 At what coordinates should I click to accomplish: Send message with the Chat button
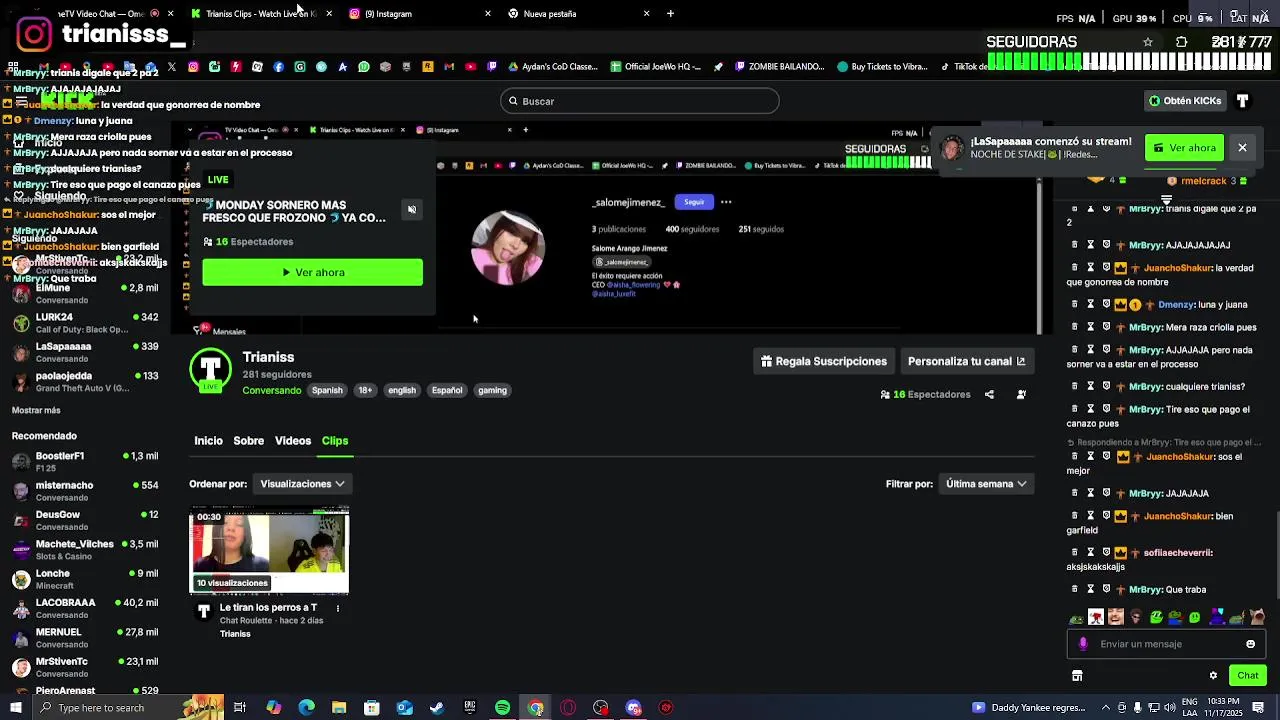tap(1247, 676)
